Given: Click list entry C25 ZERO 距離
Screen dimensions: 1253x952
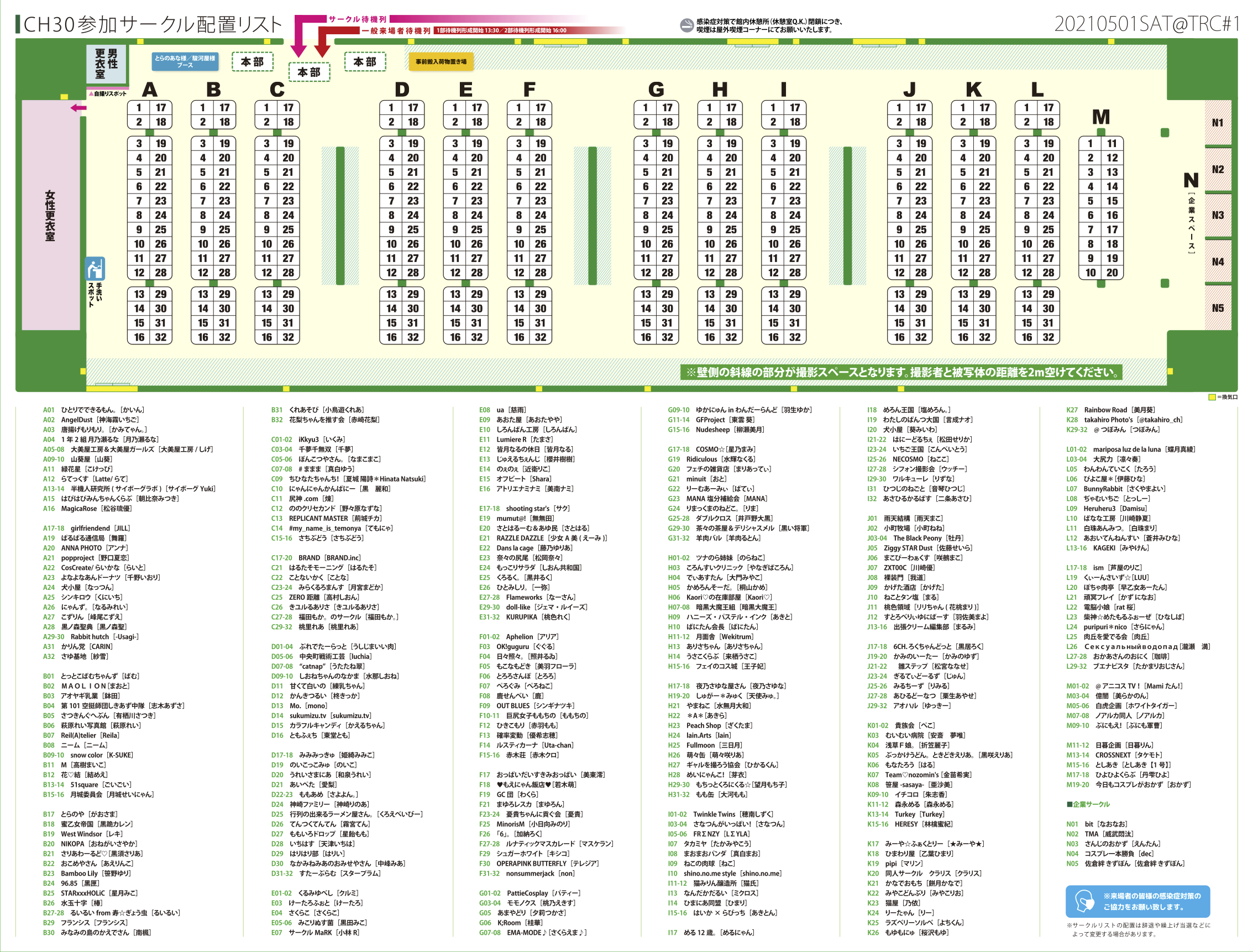Looking at the screenshot, I should [316, 597].
